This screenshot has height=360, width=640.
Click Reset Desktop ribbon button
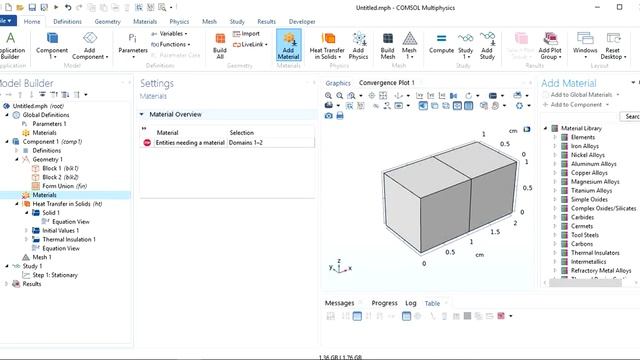[613, 45]
